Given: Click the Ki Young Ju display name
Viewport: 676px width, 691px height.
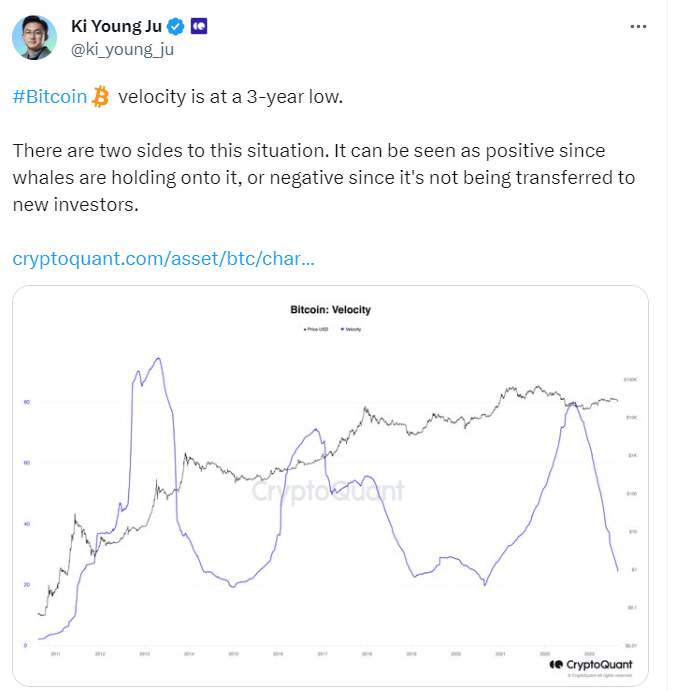Looking at the screenshot, I should coord(116,26).
